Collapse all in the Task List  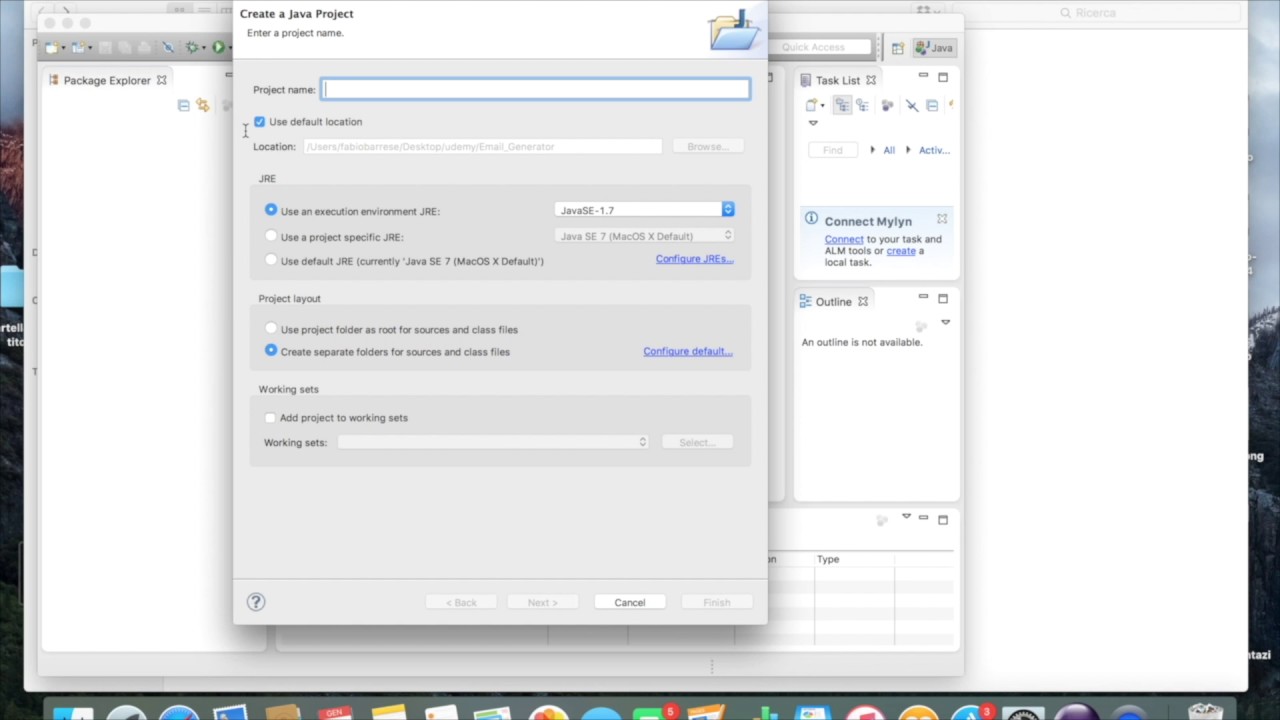point(932,105)
